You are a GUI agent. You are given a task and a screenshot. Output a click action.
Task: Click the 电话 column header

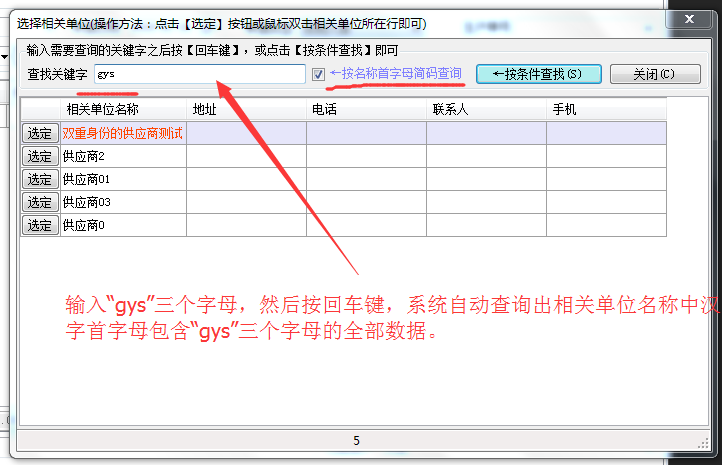pyautogui.click(x=366, y=110)
